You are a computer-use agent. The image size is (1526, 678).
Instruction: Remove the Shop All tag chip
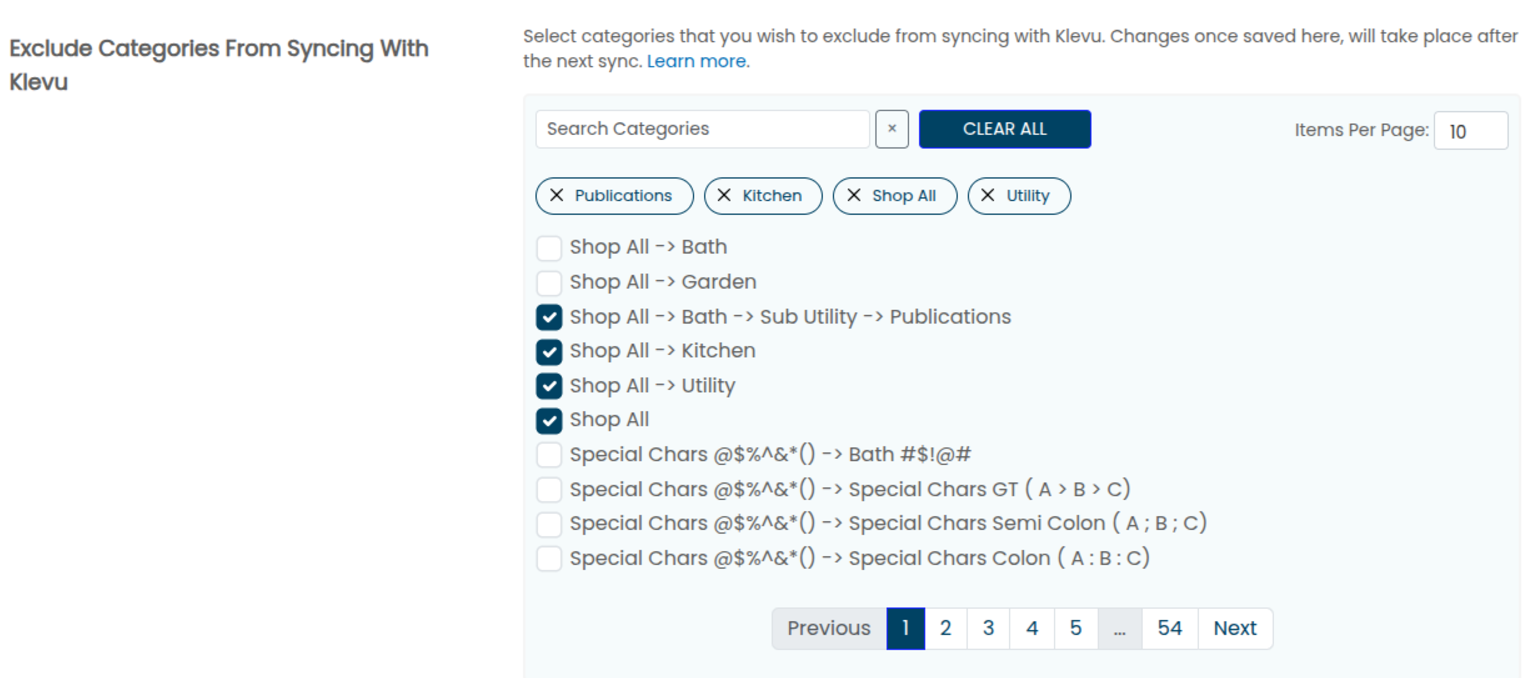click(x=854, y=196)
